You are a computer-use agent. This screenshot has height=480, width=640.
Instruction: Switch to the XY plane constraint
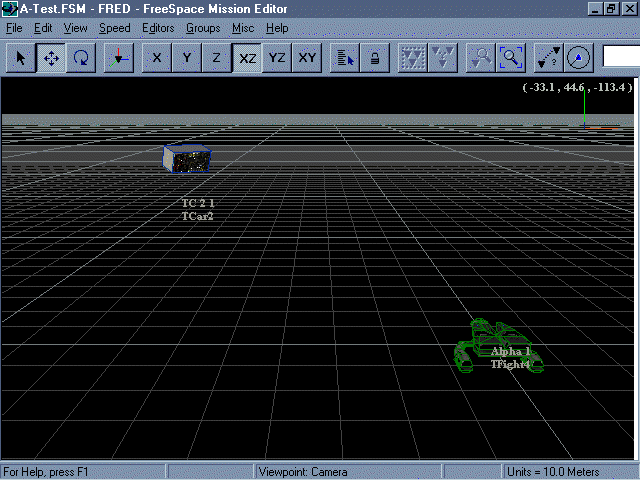click(307, 58)
